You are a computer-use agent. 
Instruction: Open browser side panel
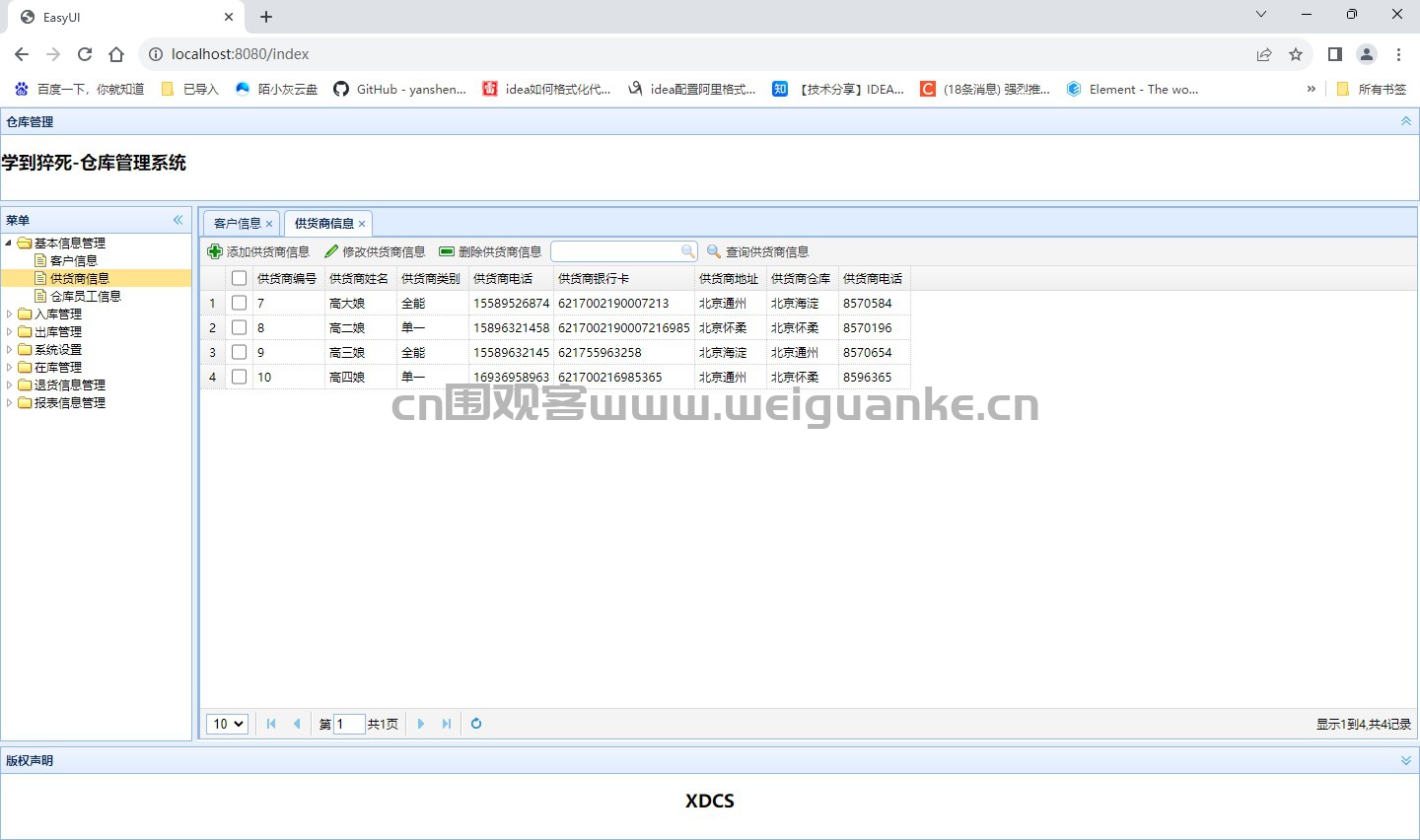(x=1335, y=54)
